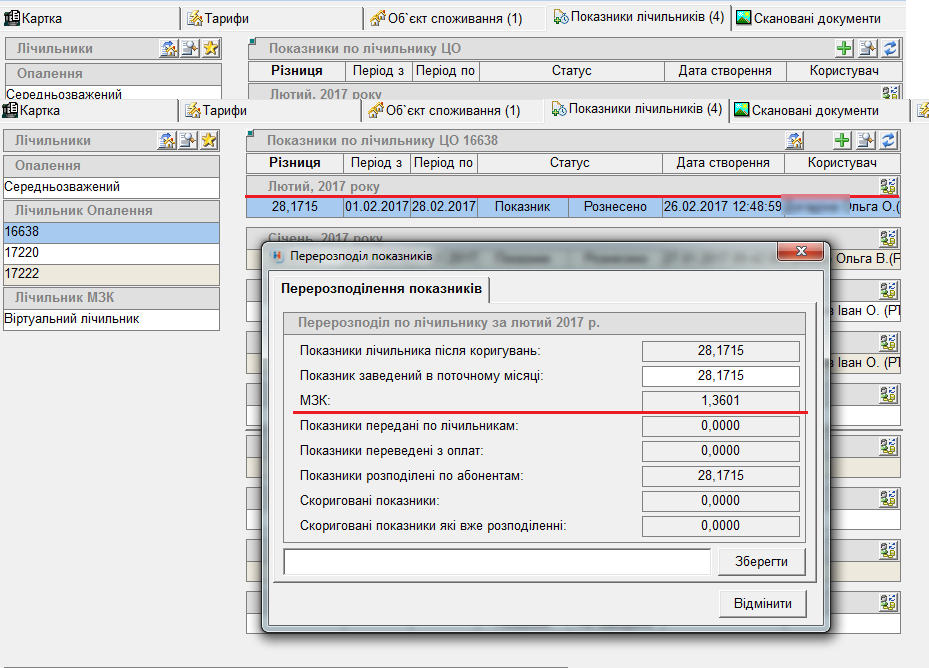Cancel with the Відмінити button
The height and width of the screenshot is (668, 929).
[x=762, y=604]
